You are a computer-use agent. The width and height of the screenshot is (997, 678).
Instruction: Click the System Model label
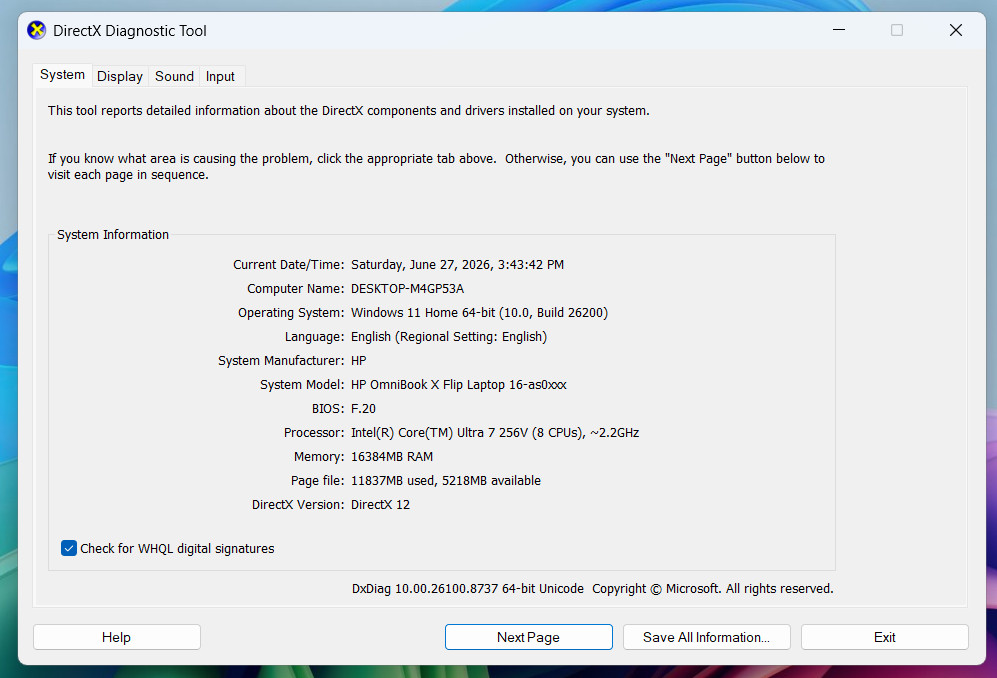pyautogui.click(x=302, y=385)
